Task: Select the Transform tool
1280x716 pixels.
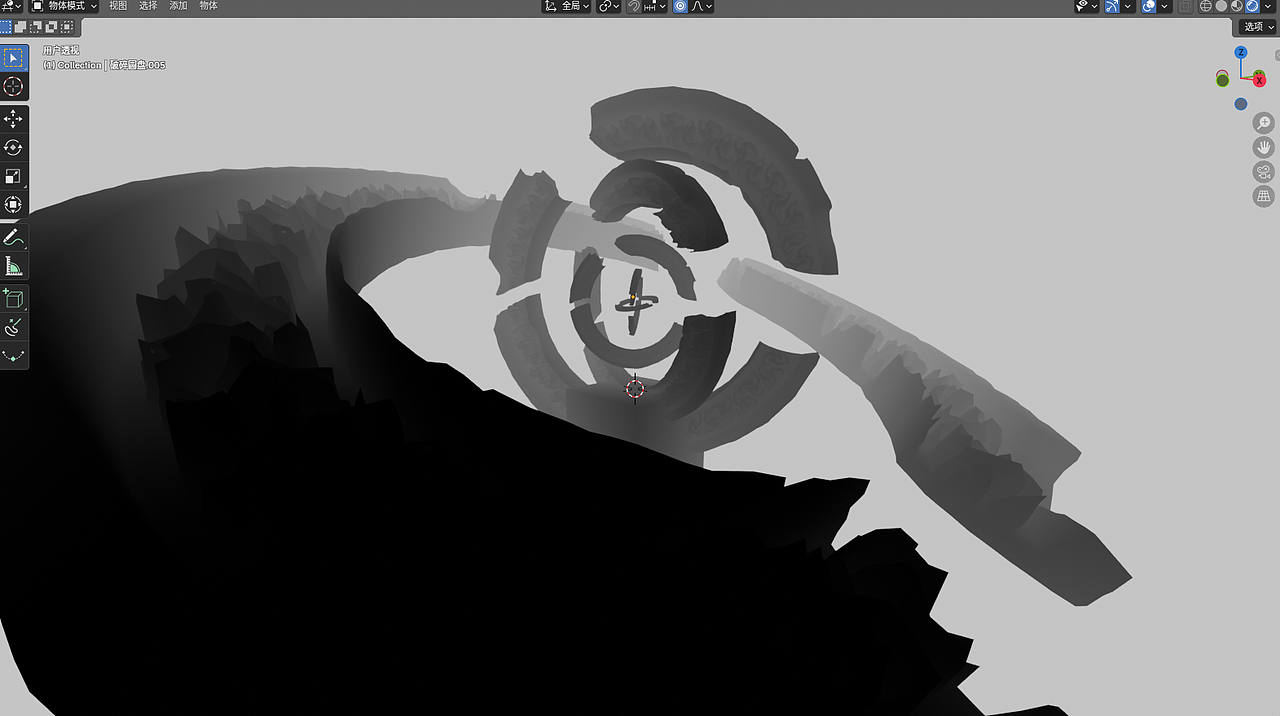Action: (14, 204)
